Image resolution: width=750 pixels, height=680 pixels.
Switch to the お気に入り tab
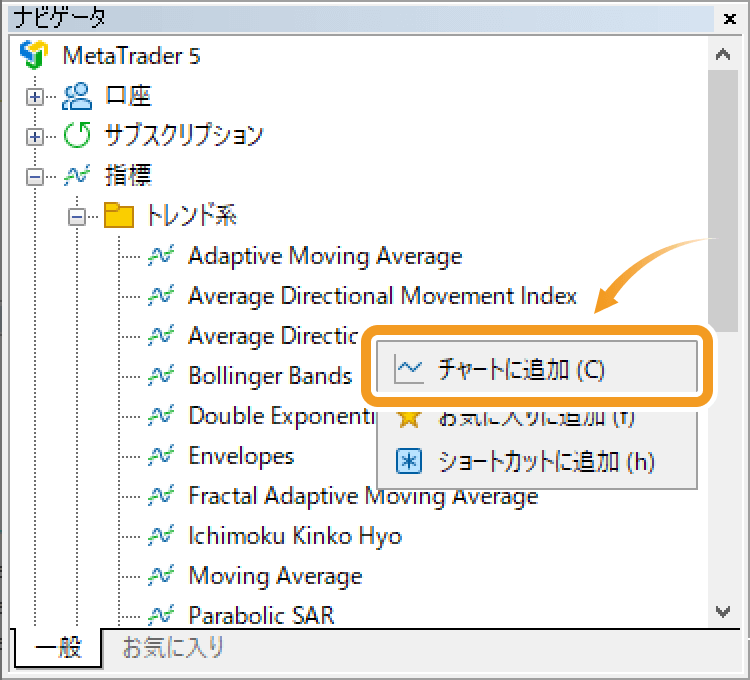173,648
